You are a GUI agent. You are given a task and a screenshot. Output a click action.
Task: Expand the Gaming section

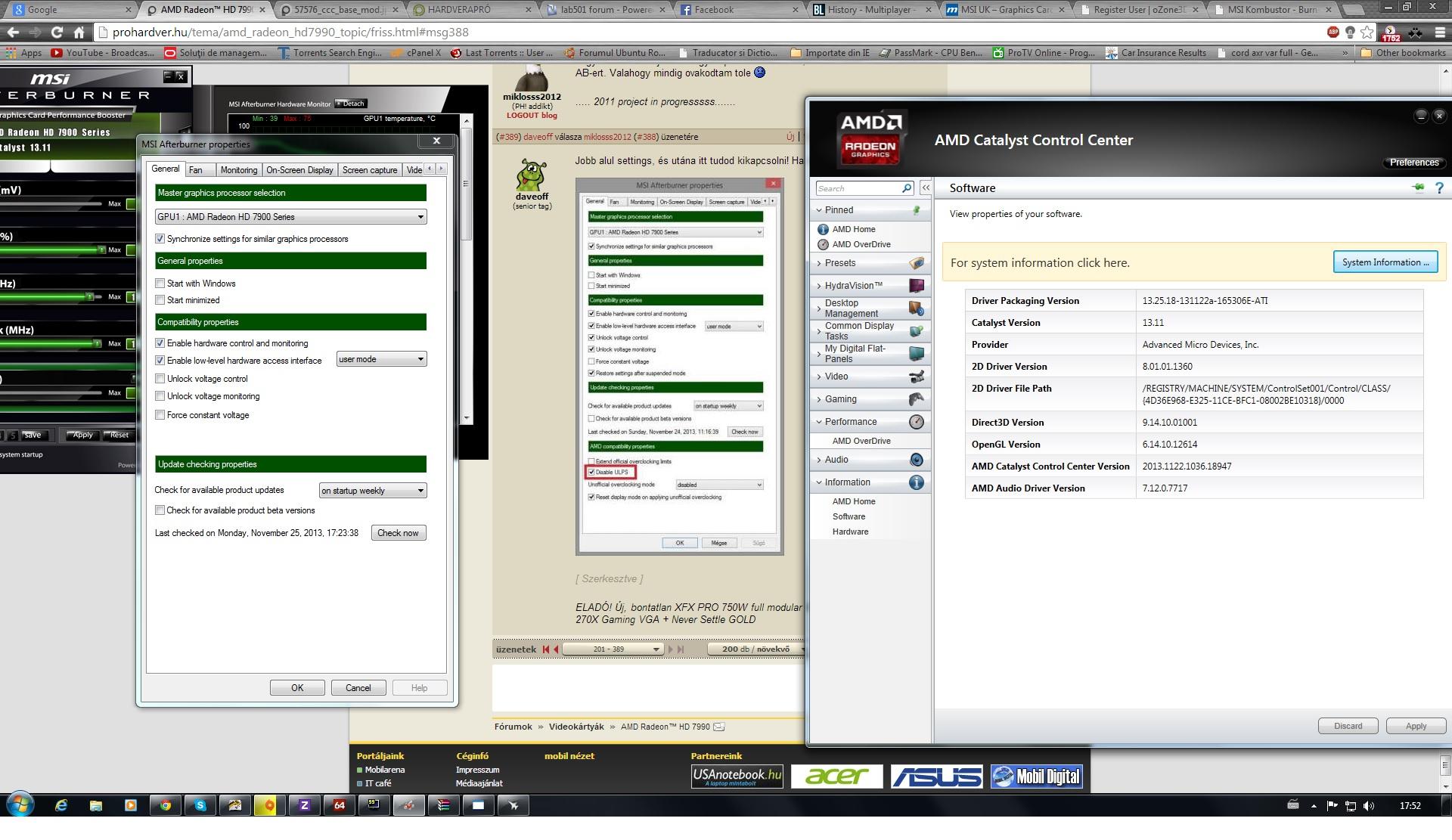tap(819, 399)
